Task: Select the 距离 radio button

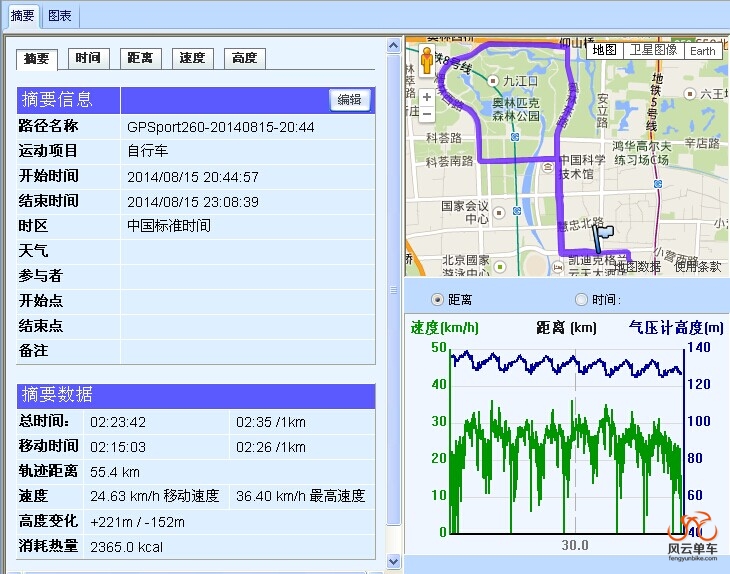Action: (437, 300)
